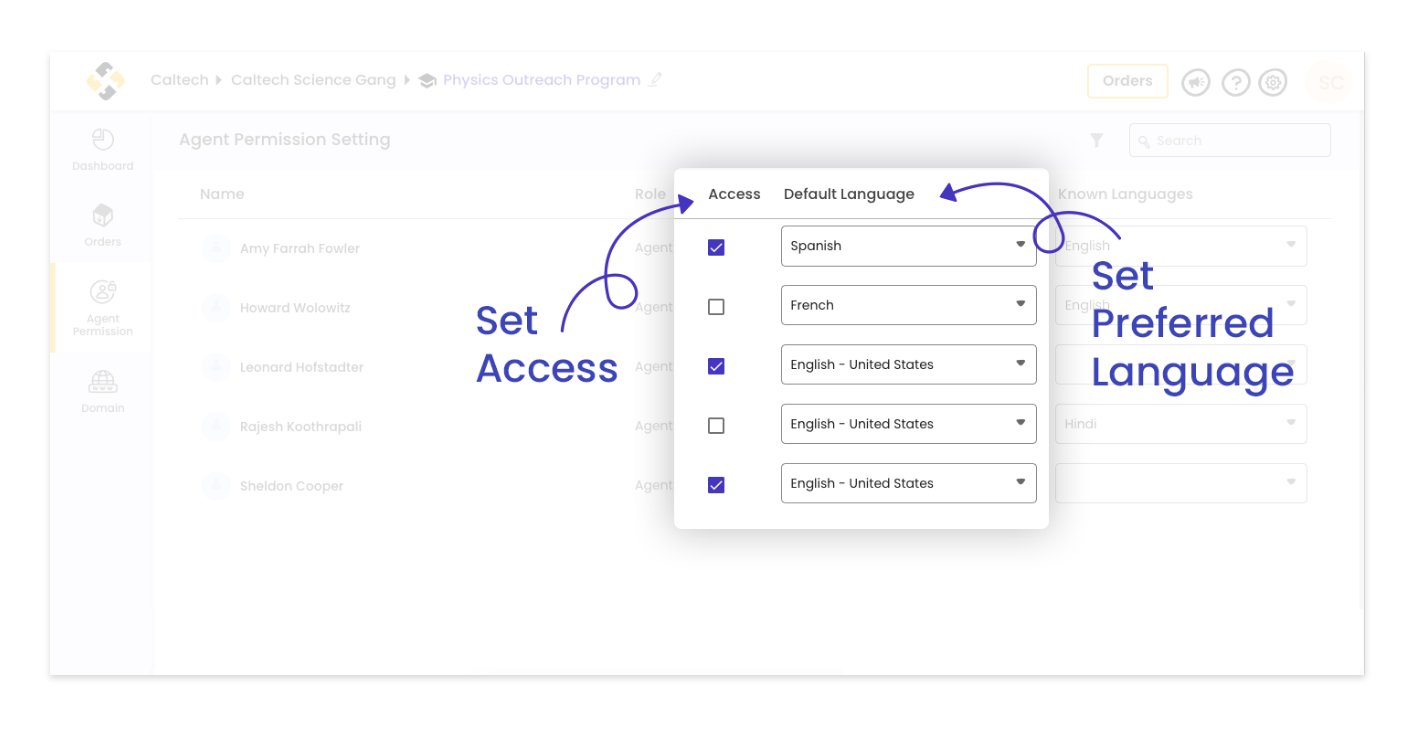1409x734 pixels.
Task: Uncheck access for Leonard Hofstadter
Action: point(716,366)
